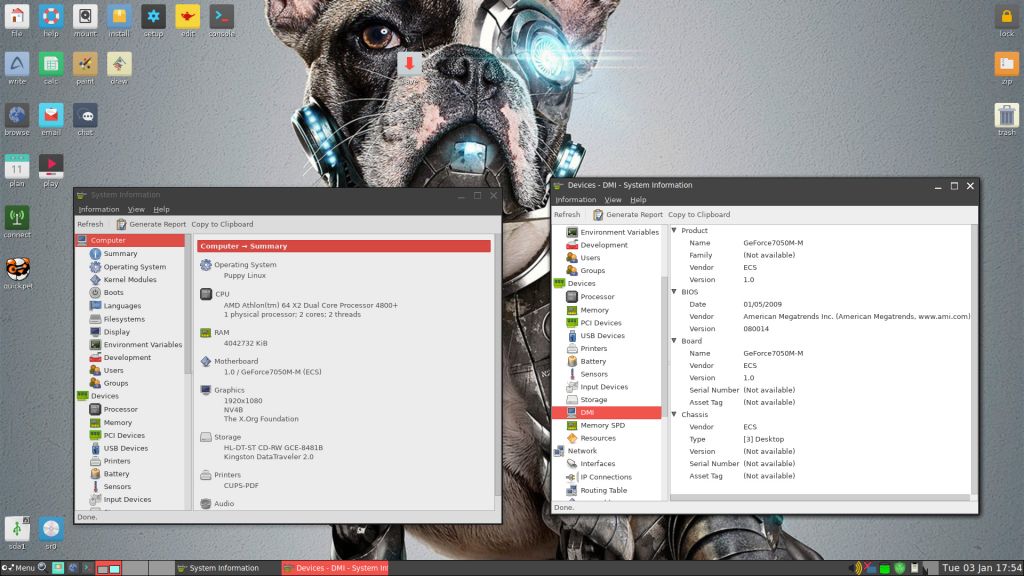The height and width of the screenshot is (576, 1024).
Task: Open Processor in the left System Information tree
Action: tap(120, 409)
